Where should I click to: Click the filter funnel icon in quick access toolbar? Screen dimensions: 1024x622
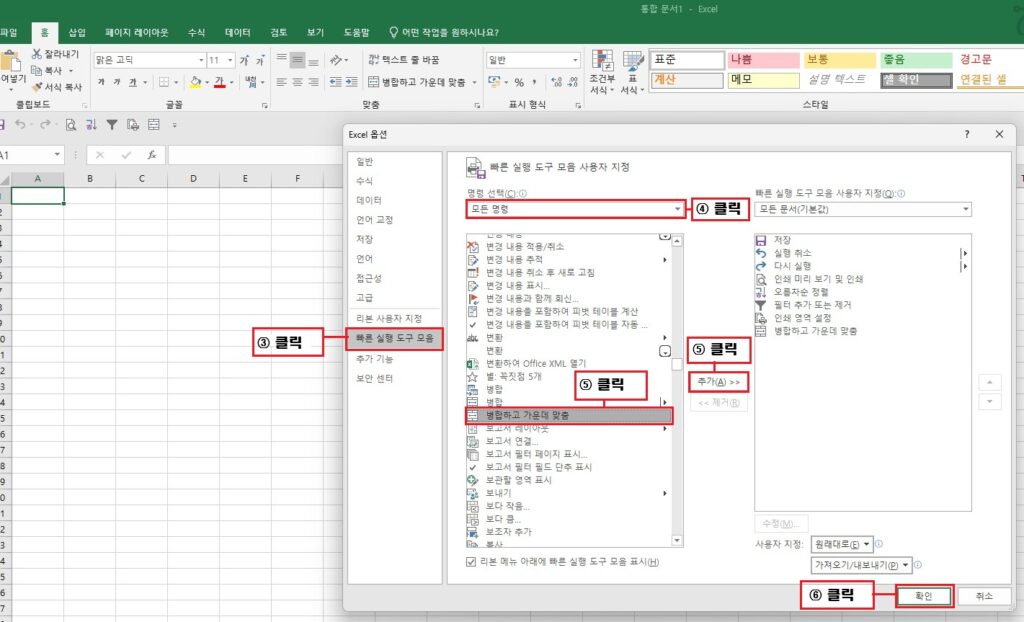pyautogui.click(x=112, y=125)
